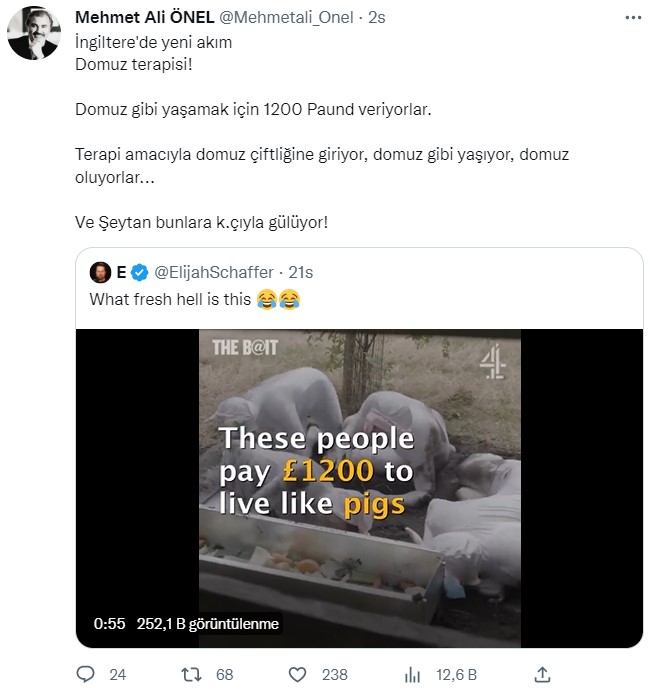The height and width of the screenshot is (690, 650).
Task: Click the reply speech bubble icon
Action: point(85,674)
